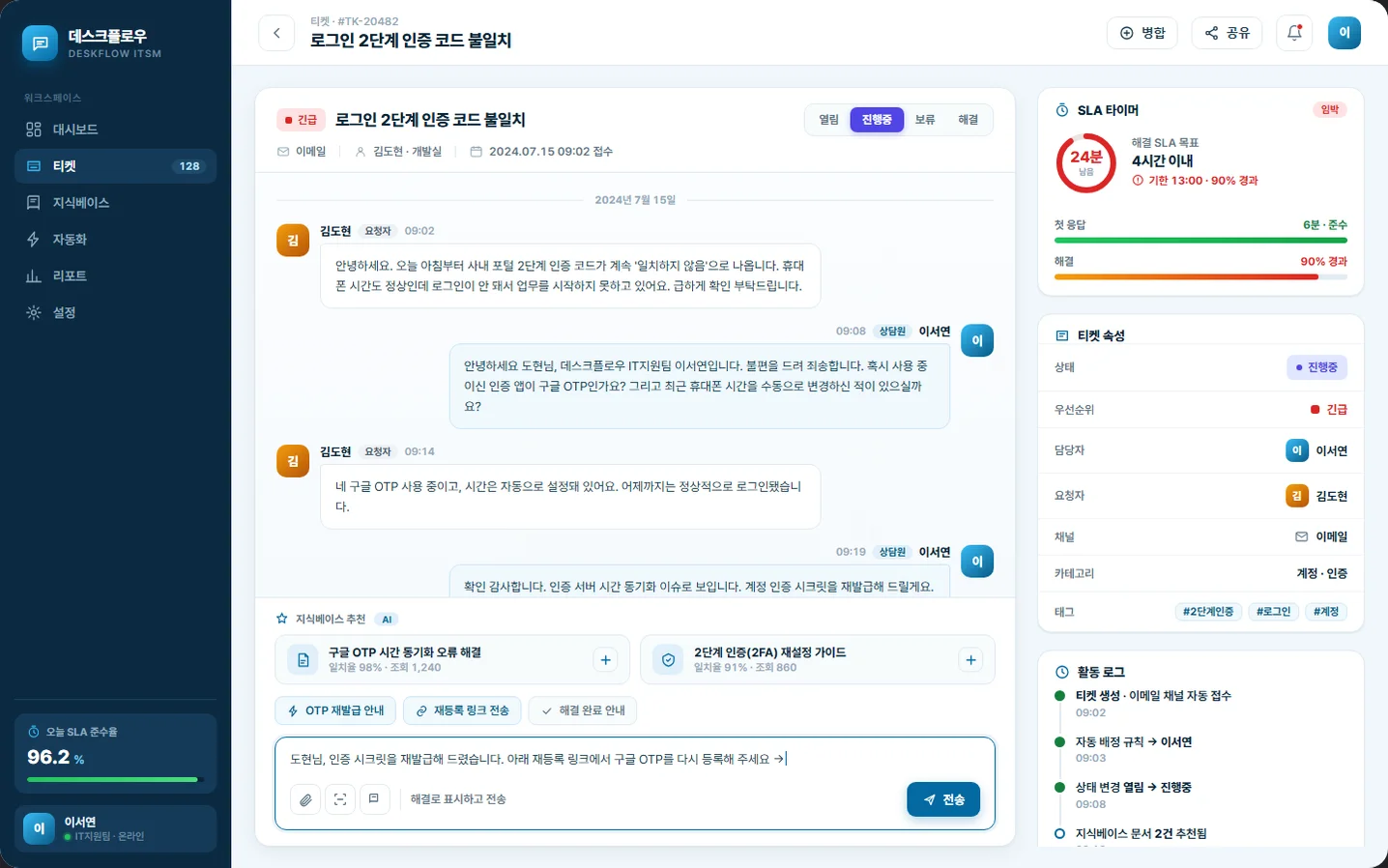
Task: Set ticket status to 해결
Action: (968, 120)
